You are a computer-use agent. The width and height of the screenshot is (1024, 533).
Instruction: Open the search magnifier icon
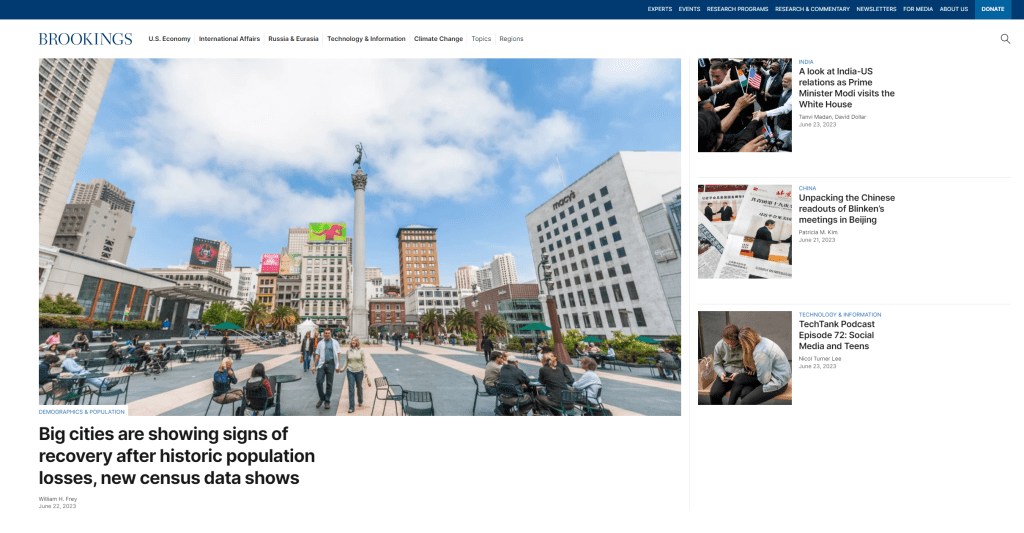click(x=1005, y=39)
